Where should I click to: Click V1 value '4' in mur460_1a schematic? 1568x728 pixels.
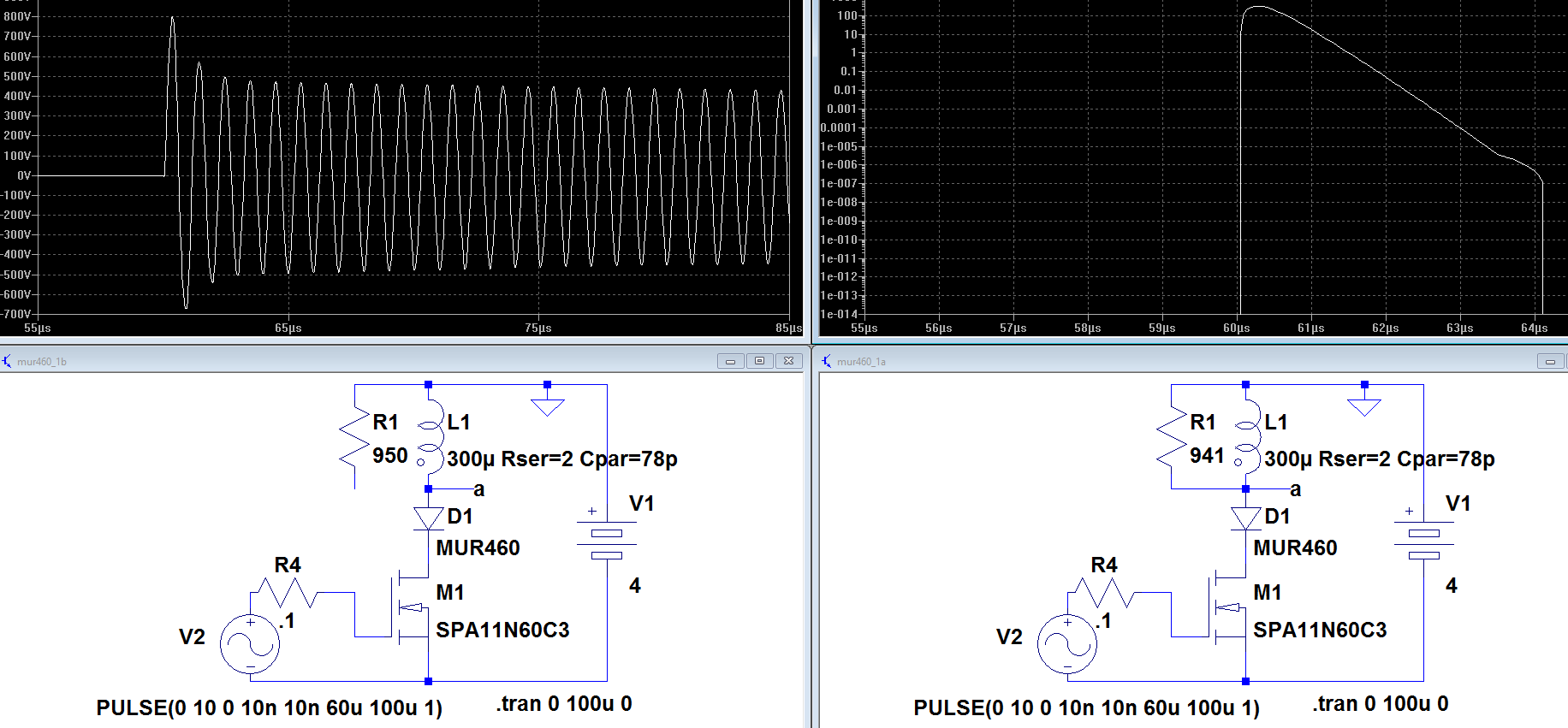pos(1452,586)
